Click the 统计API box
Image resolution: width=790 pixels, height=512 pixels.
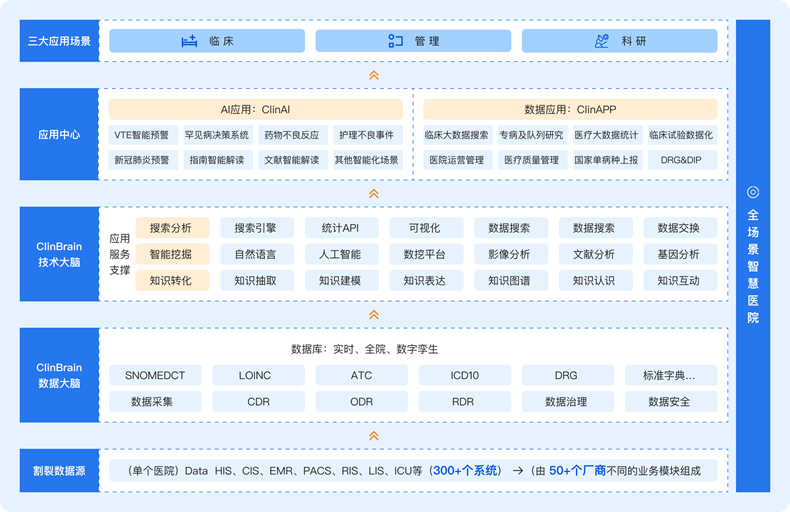click(342, 228)
